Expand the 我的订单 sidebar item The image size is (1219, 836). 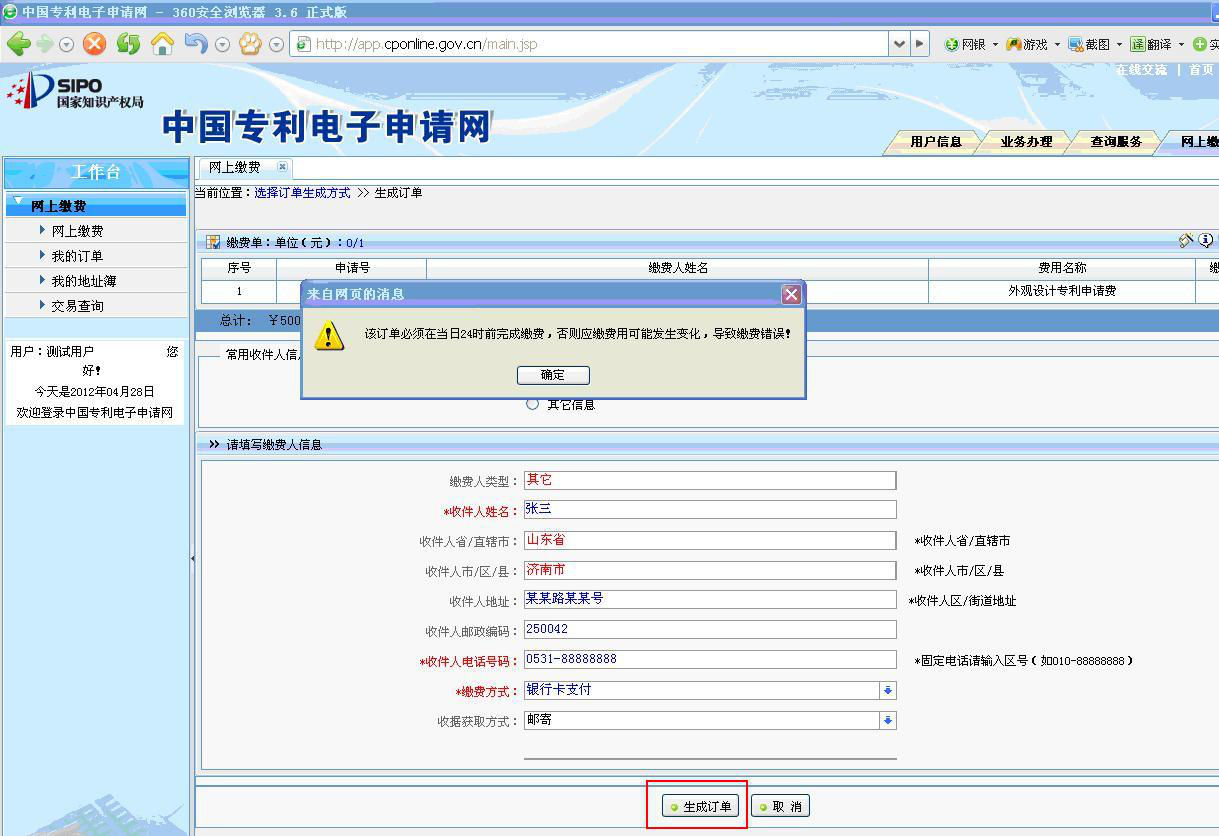pos(77,256)
